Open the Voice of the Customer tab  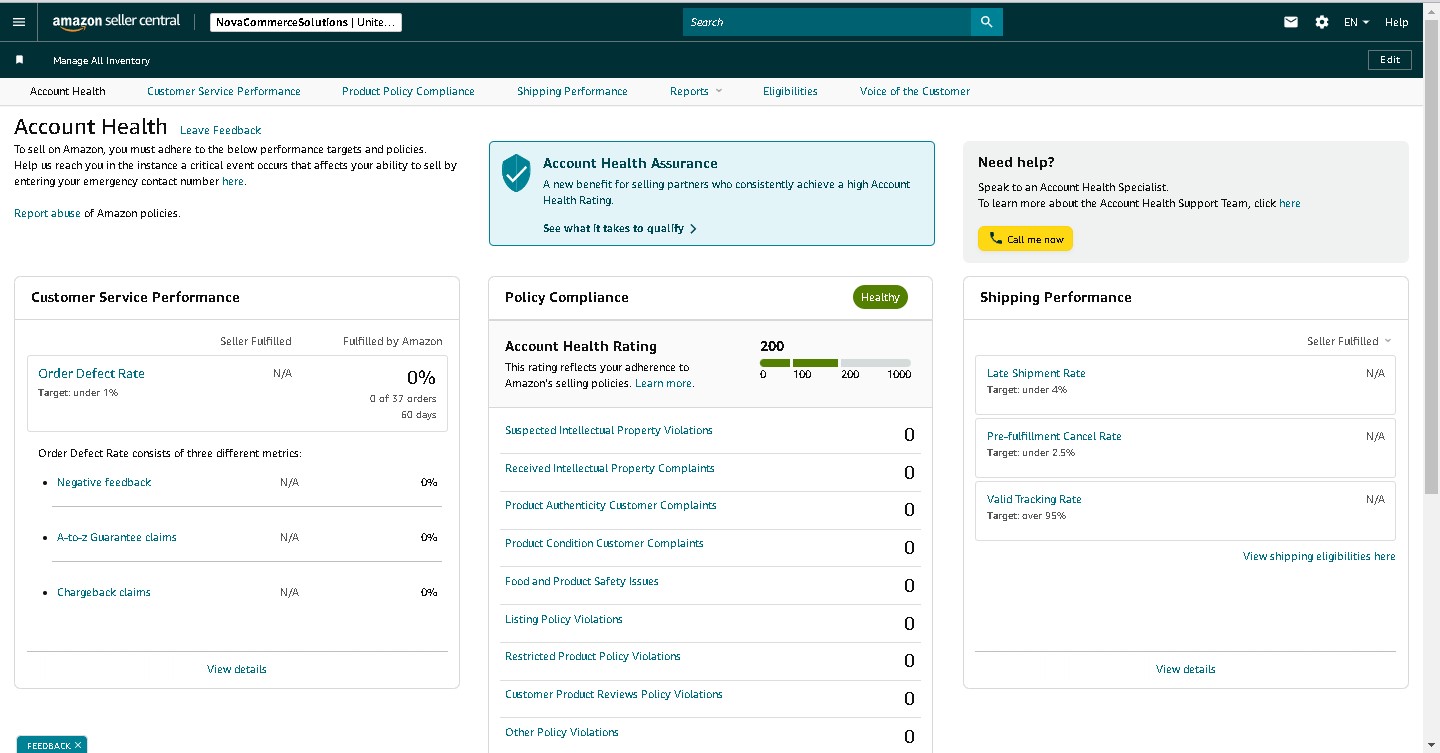(x=915, y=91)
